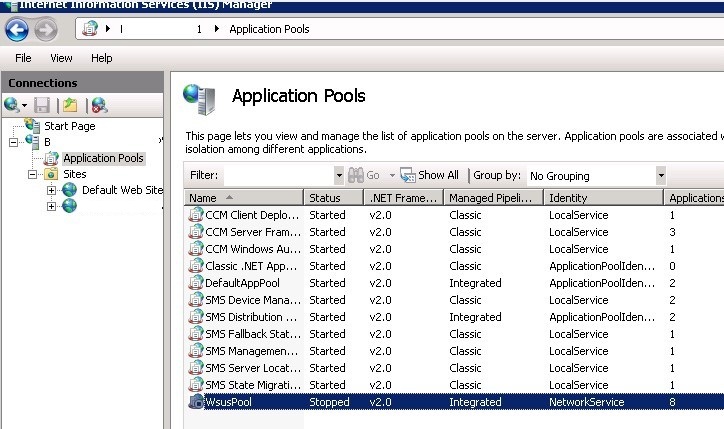Sort by the Identity column header

coord(603,198)
